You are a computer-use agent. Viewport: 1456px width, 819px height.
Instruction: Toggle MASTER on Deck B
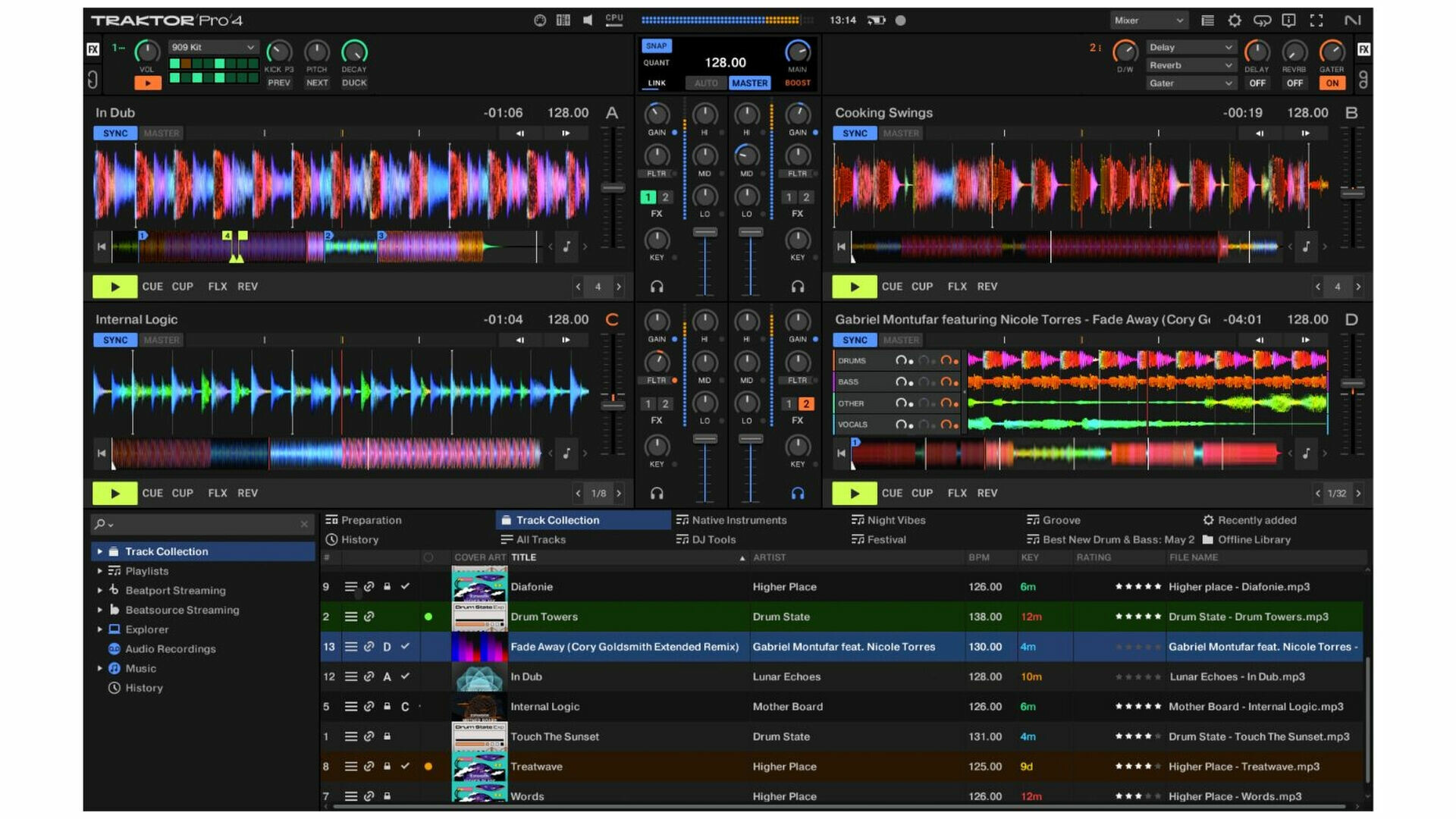901,133
